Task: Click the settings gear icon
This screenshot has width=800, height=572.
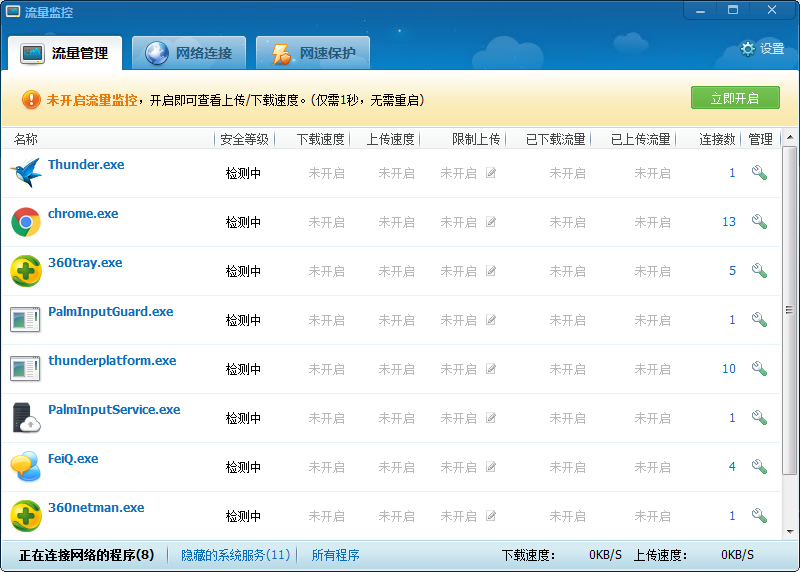Action: tap(747, 48)
